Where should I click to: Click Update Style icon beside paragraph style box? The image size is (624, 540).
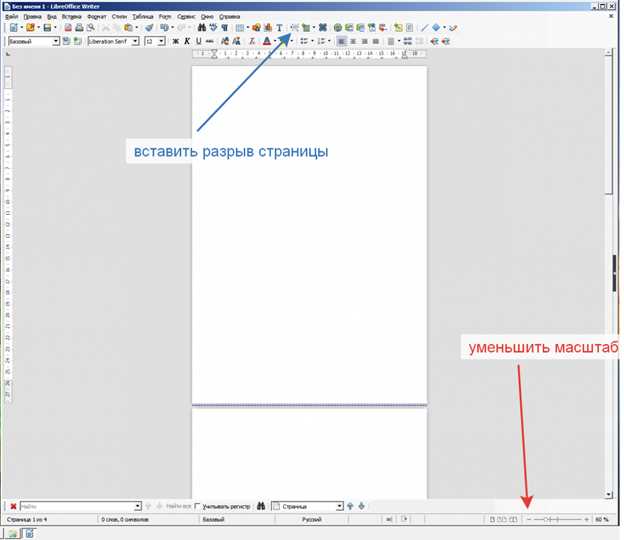point(66,41)
